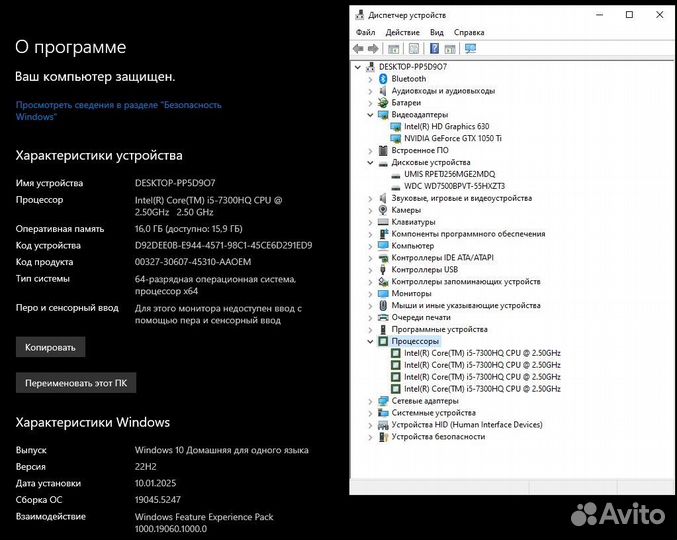Click the Intel(R) HD Graphics 630 device icon
The image size is (677, 540).
pyautogui.click(x=395, y=127)
